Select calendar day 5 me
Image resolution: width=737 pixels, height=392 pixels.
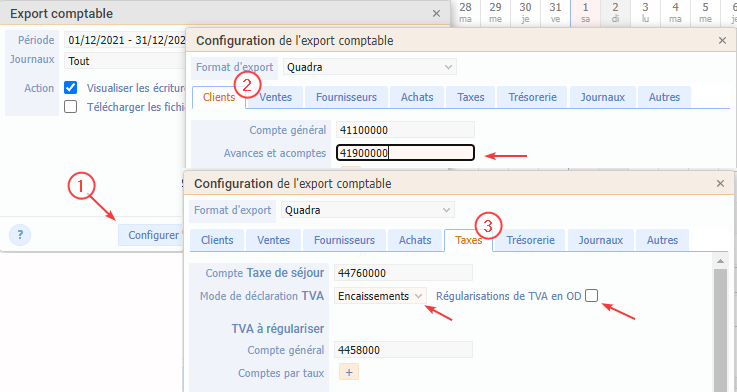coord(706,13)
